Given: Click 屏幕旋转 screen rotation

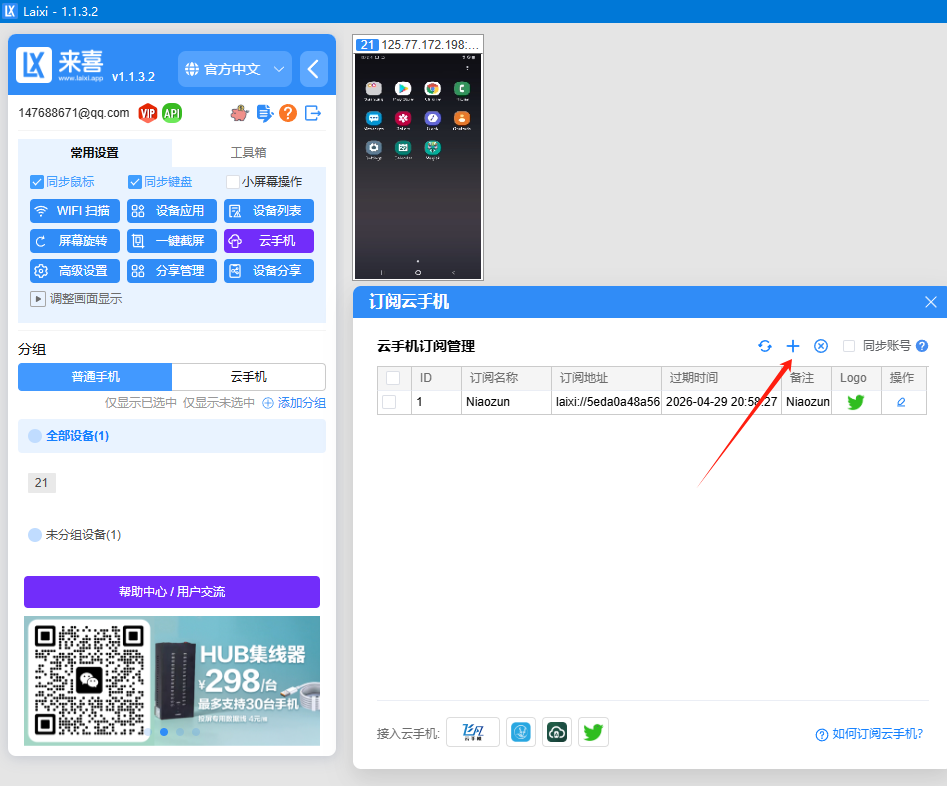Looking at the screenshot, I should coord(75,241).
